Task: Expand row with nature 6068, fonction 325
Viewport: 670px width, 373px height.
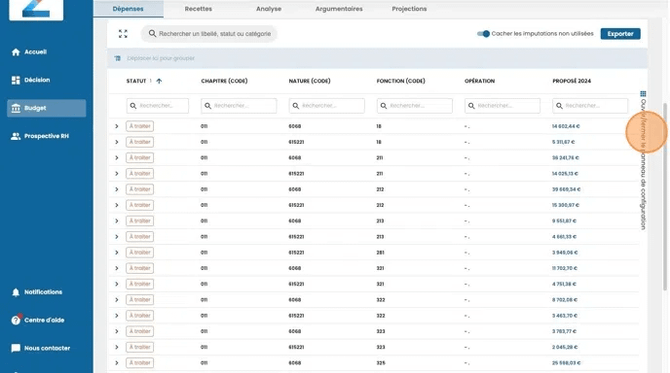Action: [x=116, y=363]
